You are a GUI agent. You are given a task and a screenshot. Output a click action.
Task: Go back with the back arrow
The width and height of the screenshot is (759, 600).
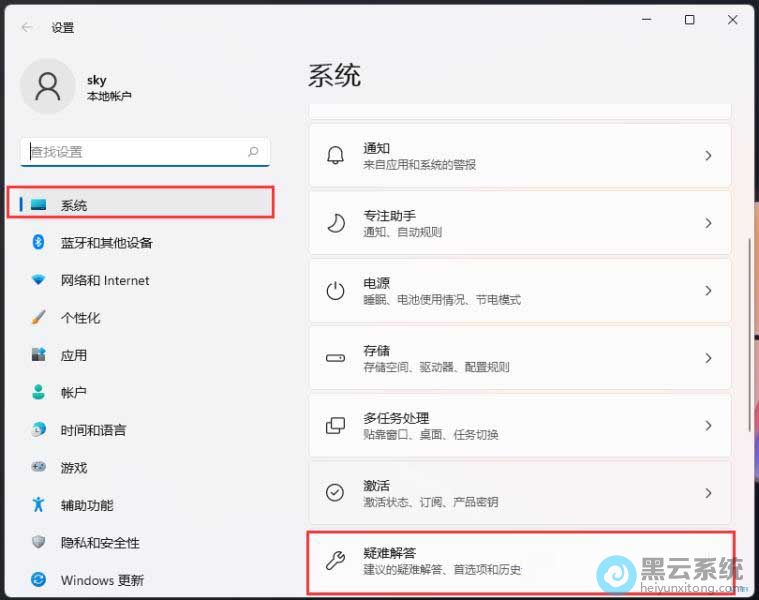click(x=26, y=28)
